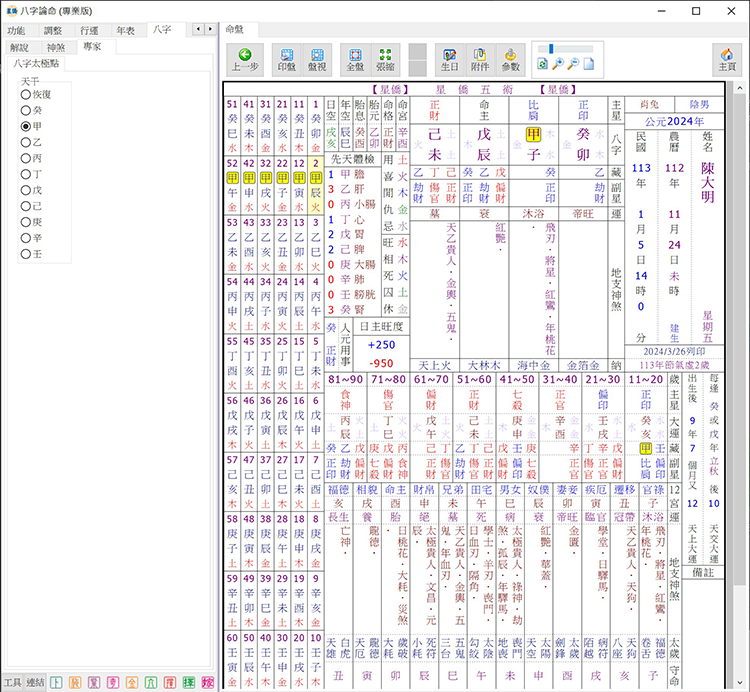This screenshot has width=750, height=692.
Task: Select the 八字太極點 tab
Action: pos(36,63)
